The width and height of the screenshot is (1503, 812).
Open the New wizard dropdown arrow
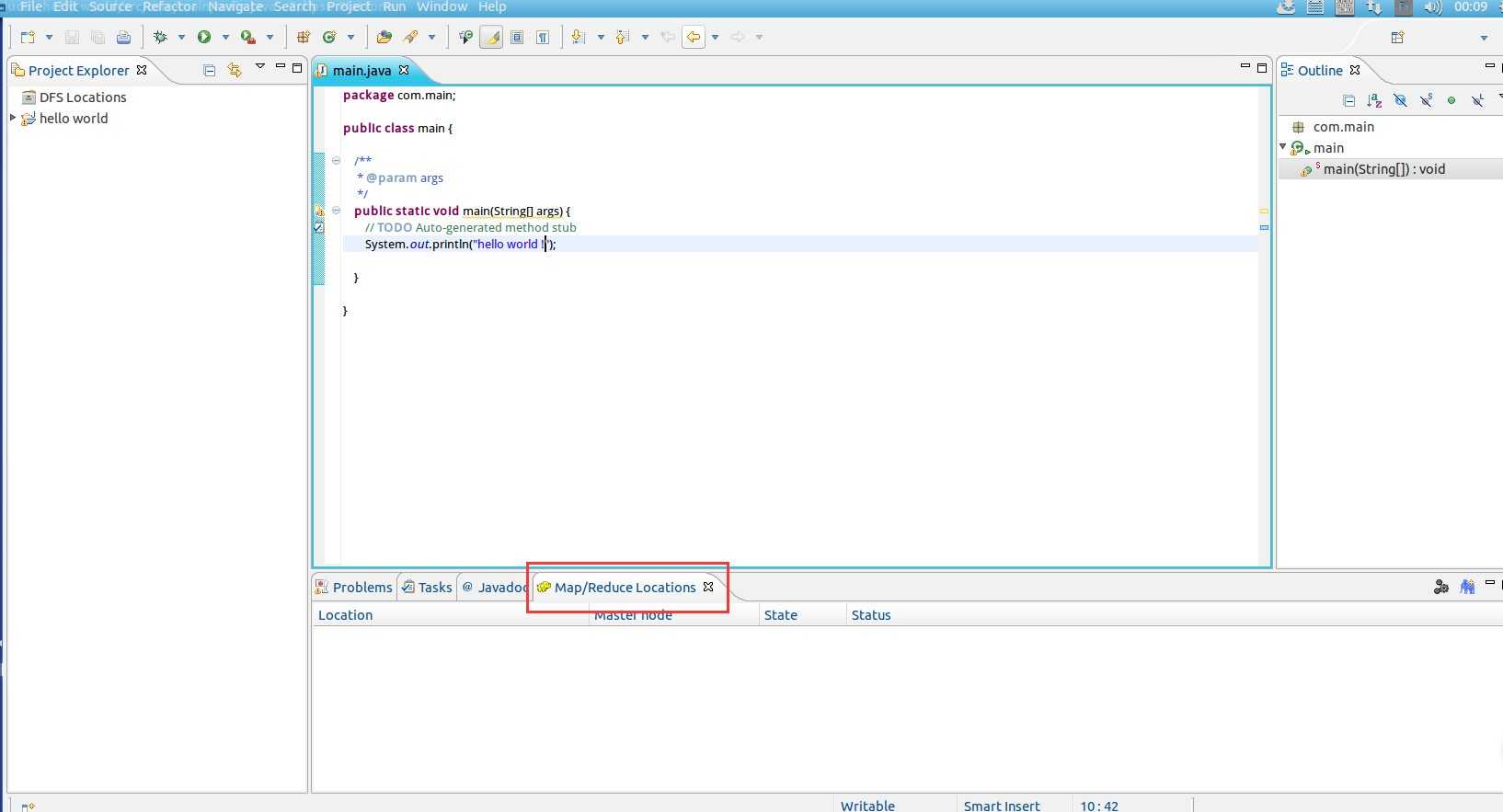49,38
